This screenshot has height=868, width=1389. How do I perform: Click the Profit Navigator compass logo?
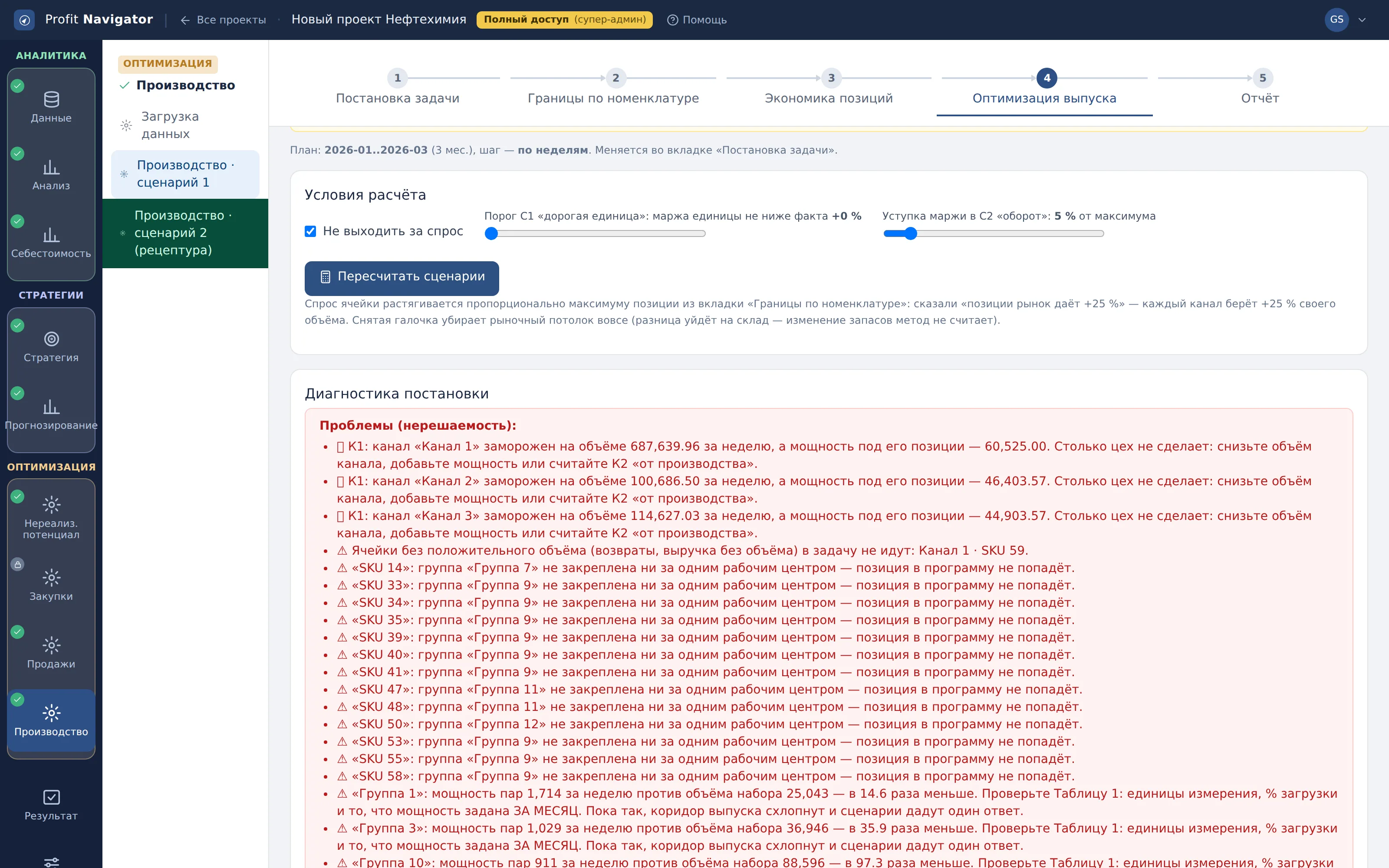point(24,20)
